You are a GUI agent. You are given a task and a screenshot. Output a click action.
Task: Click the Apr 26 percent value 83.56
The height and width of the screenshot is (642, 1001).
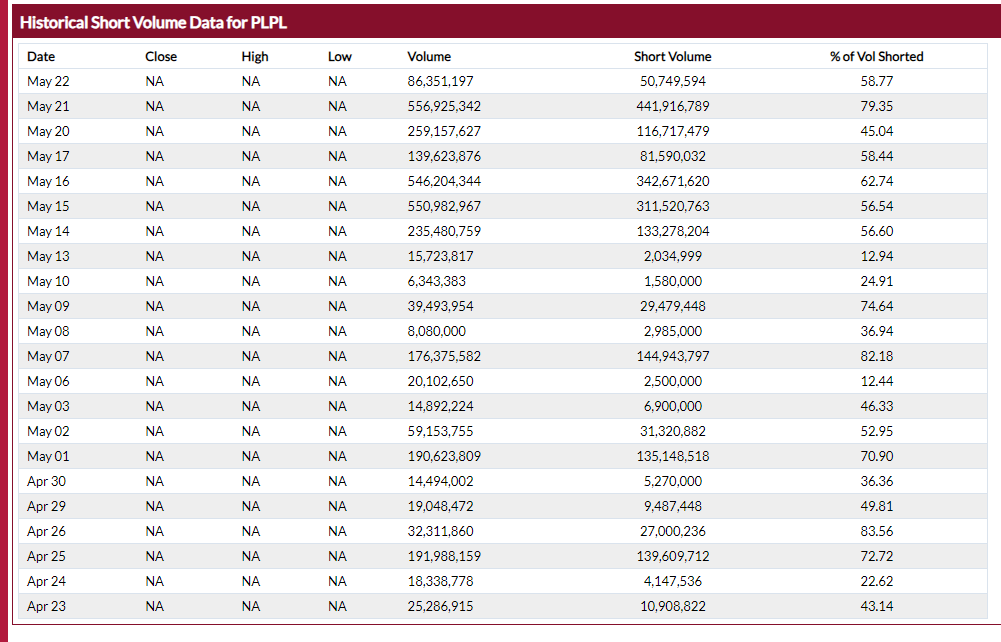point(877,531)
